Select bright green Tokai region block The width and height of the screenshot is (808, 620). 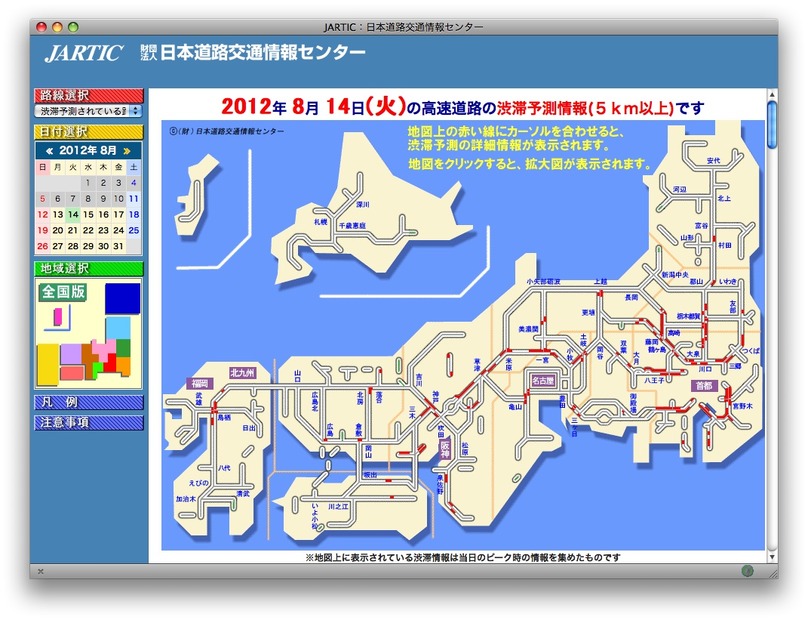pos(97,369)
